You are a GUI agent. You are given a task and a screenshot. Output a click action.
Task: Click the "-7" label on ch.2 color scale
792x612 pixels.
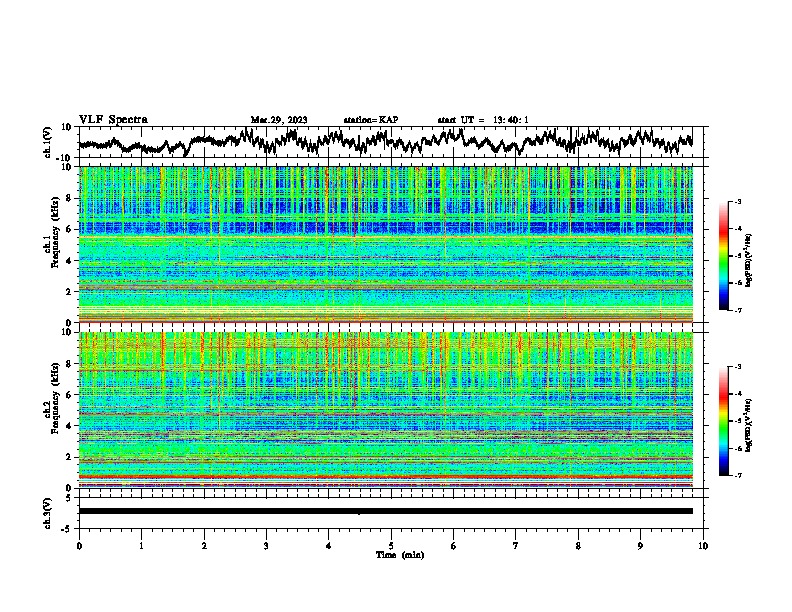[x=737, y=475]
